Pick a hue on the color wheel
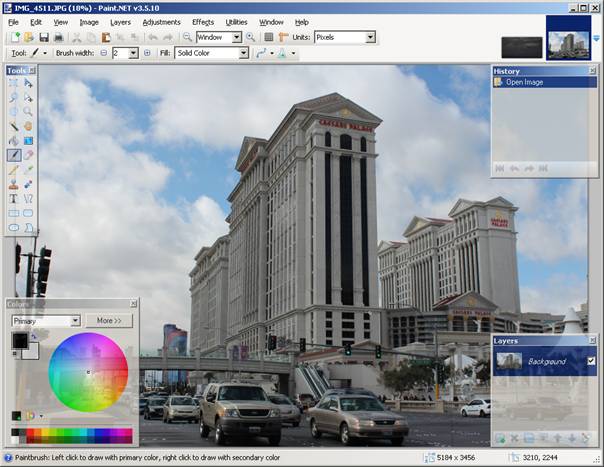This screenshot has width=604, height=467. coord(88,372)
